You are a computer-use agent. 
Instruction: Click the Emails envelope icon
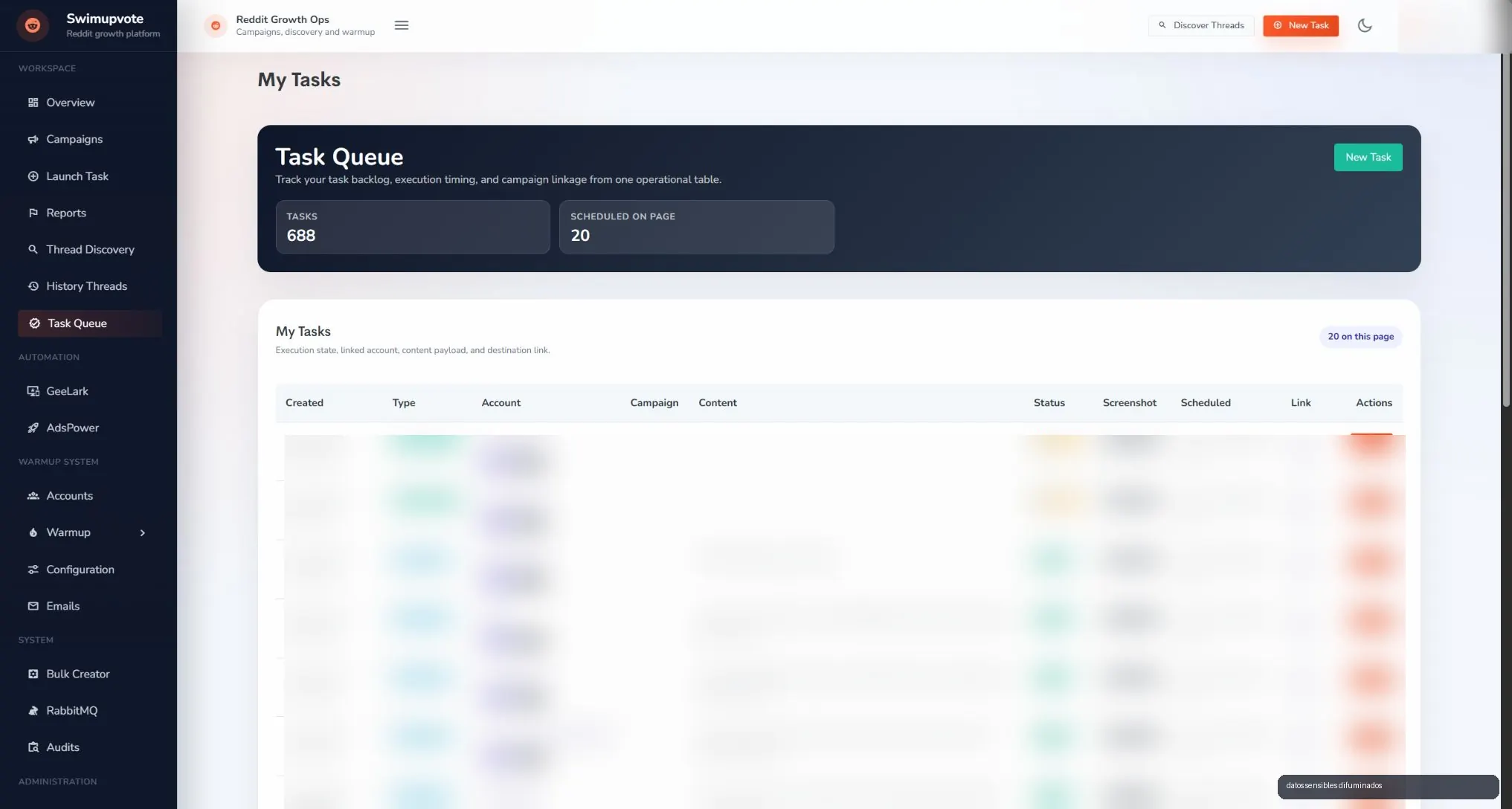click(33, 606)
